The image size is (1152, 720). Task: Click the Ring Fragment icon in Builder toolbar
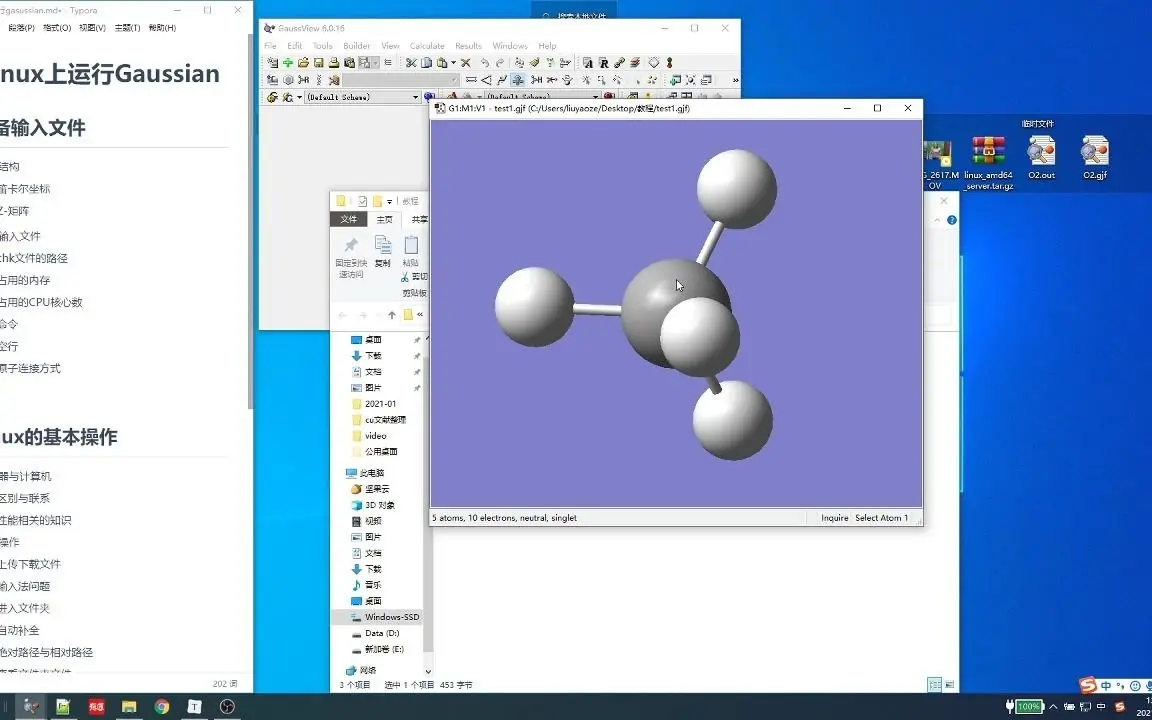(x=288, y=80)
